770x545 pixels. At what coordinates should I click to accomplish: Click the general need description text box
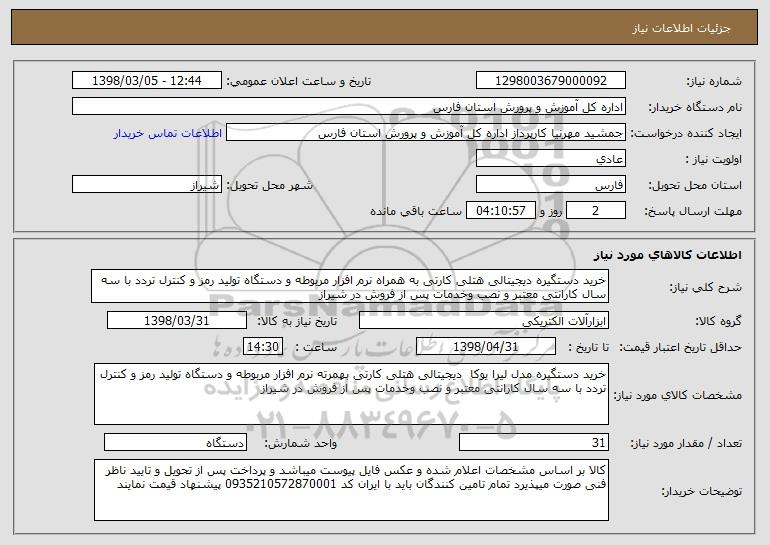point(350,286)
